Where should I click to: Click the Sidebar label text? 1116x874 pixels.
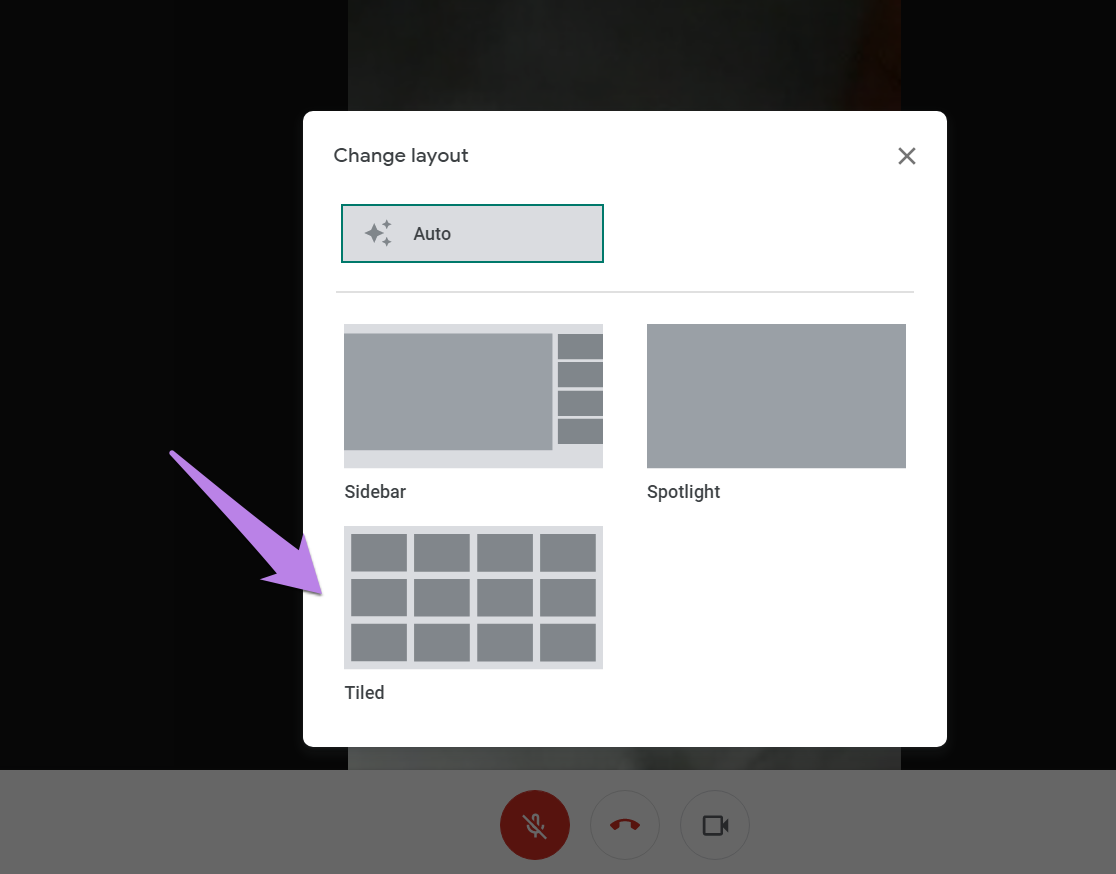tap(375, 492)
